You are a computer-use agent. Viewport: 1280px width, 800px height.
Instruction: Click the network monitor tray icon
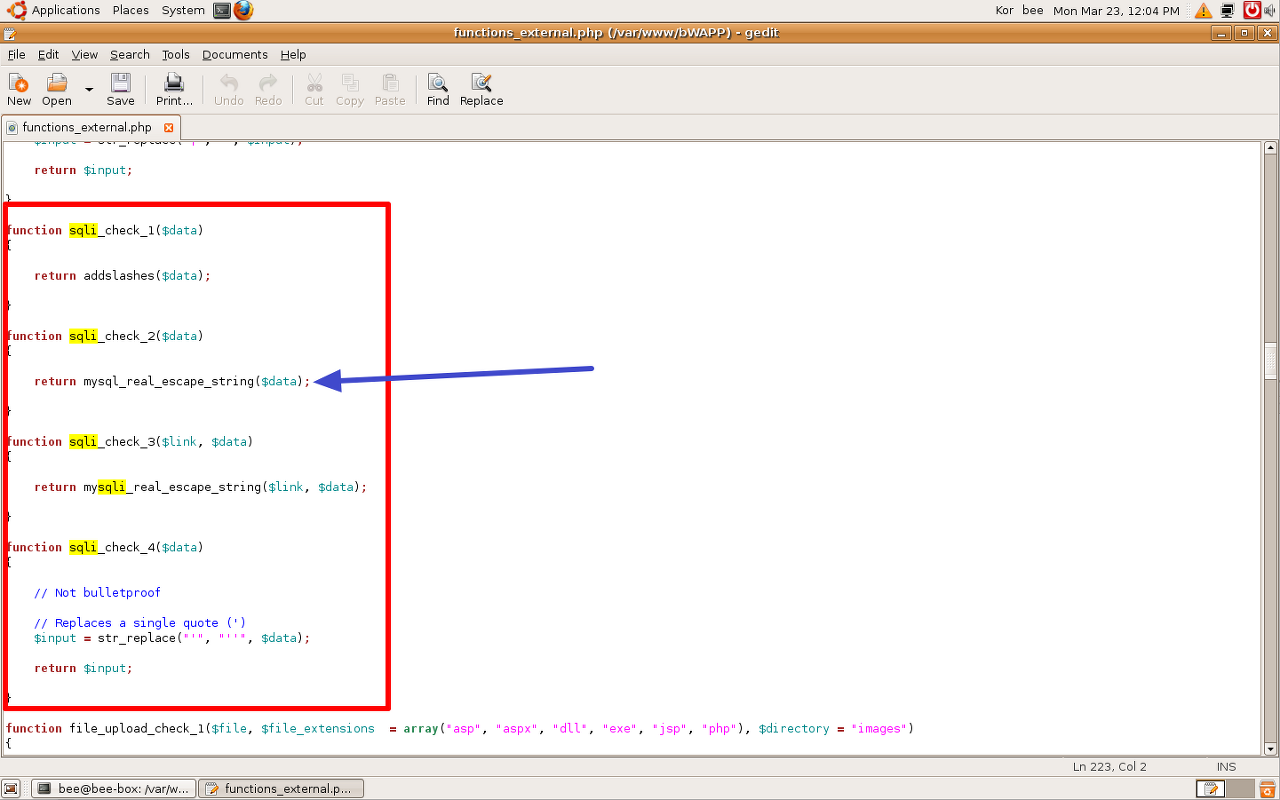click(x=1227, y=10)
